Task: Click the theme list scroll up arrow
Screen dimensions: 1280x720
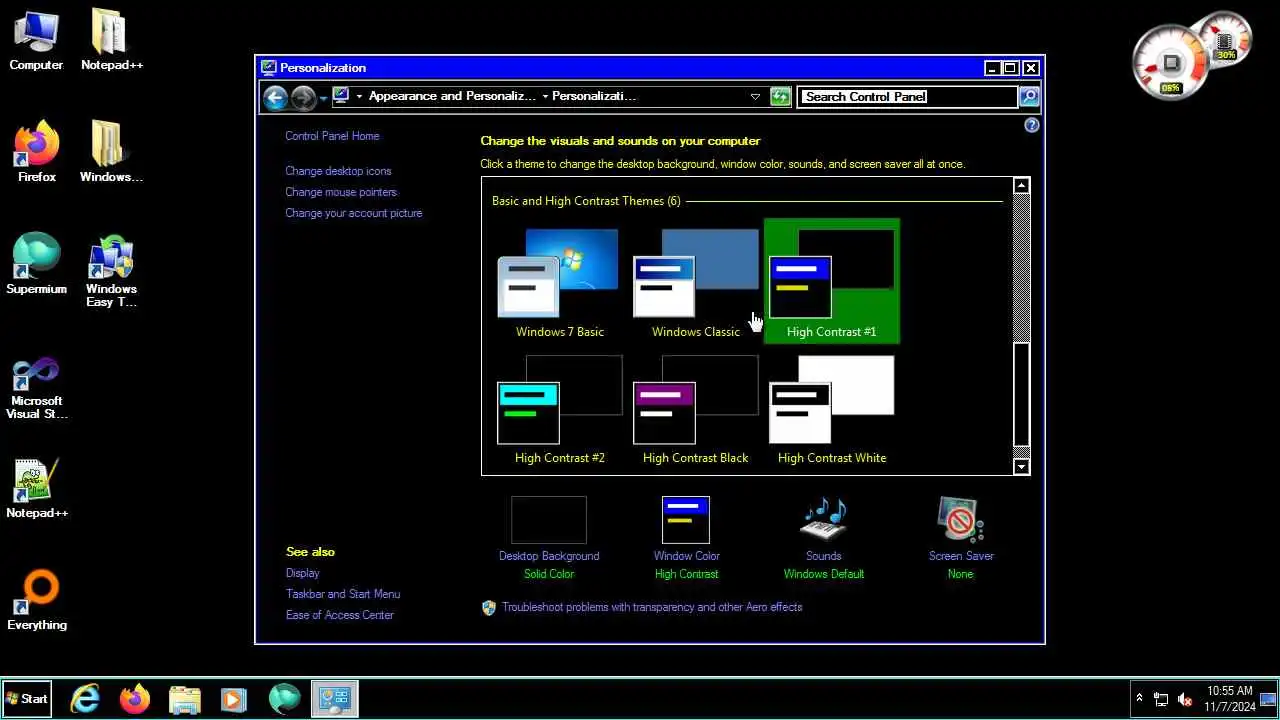Action: point(1021,186)
